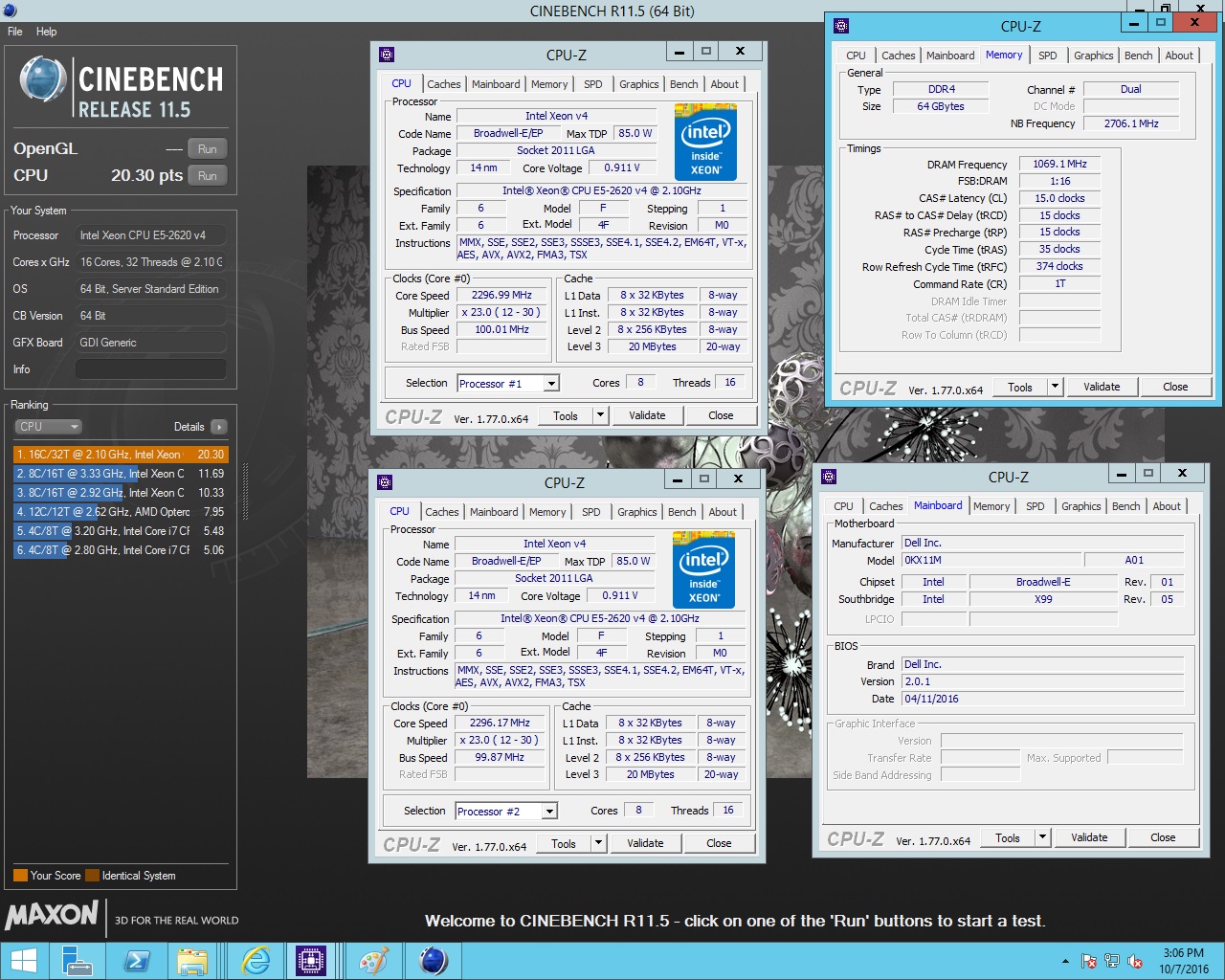Click the Processor field Intel Xeon CPU E5-2620 v4
Image resolution: width=1225 pixels, height=980 pixels.
pos(151,235)
